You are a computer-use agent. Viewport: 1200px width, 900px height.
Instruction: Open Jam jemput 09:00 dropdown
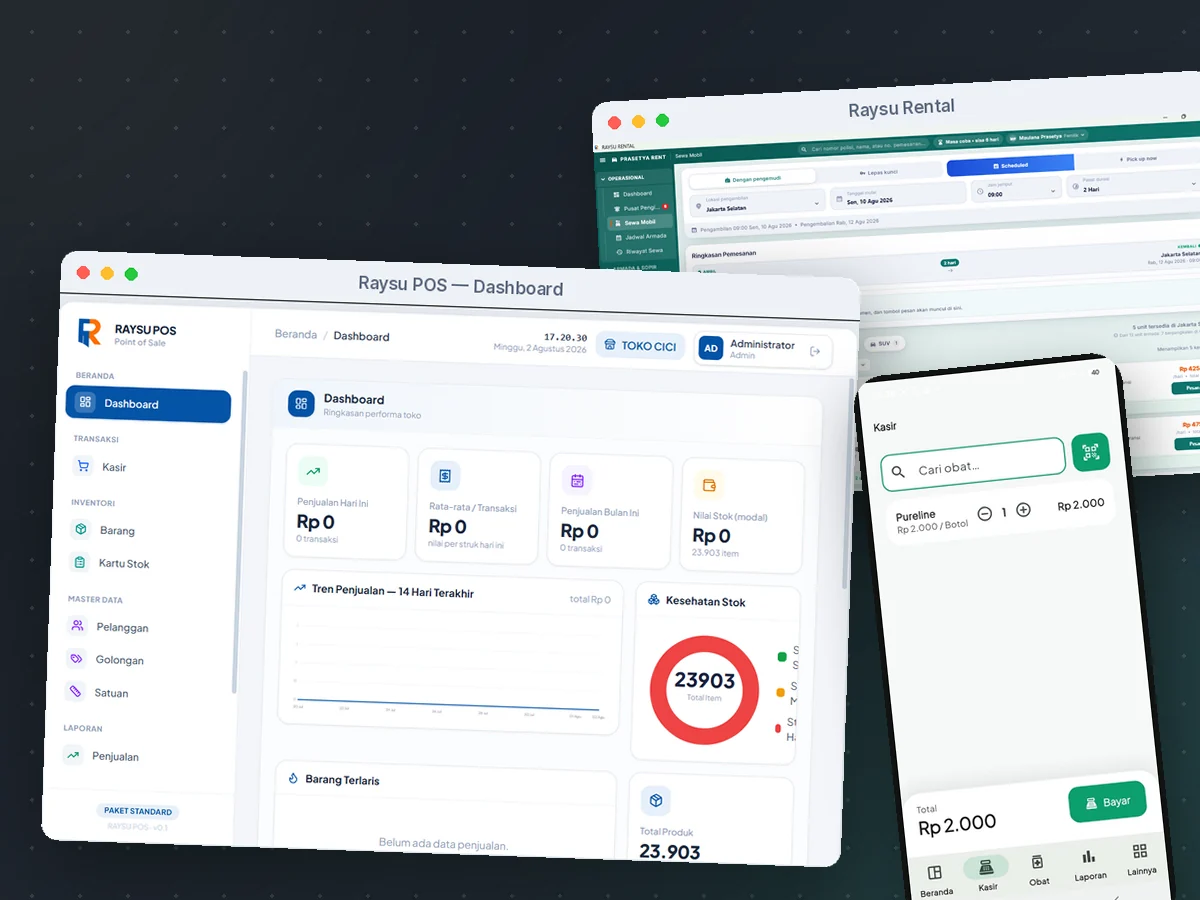point(1015,190)
